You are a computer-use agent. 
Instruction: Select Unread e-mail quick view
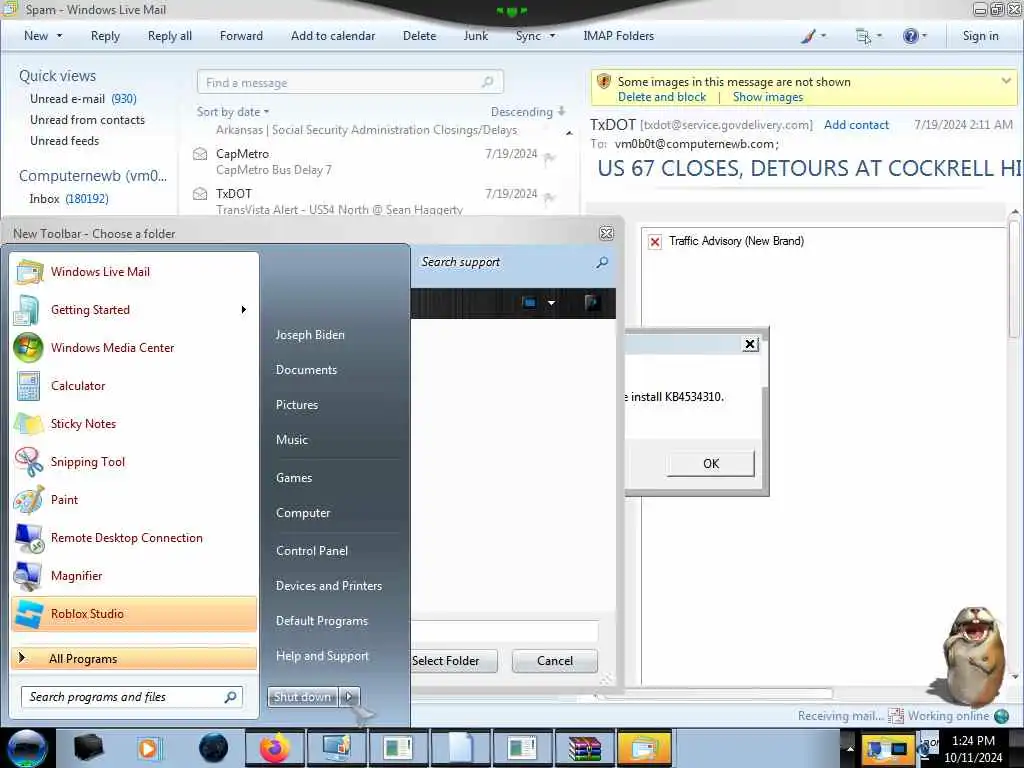[83, 99]
